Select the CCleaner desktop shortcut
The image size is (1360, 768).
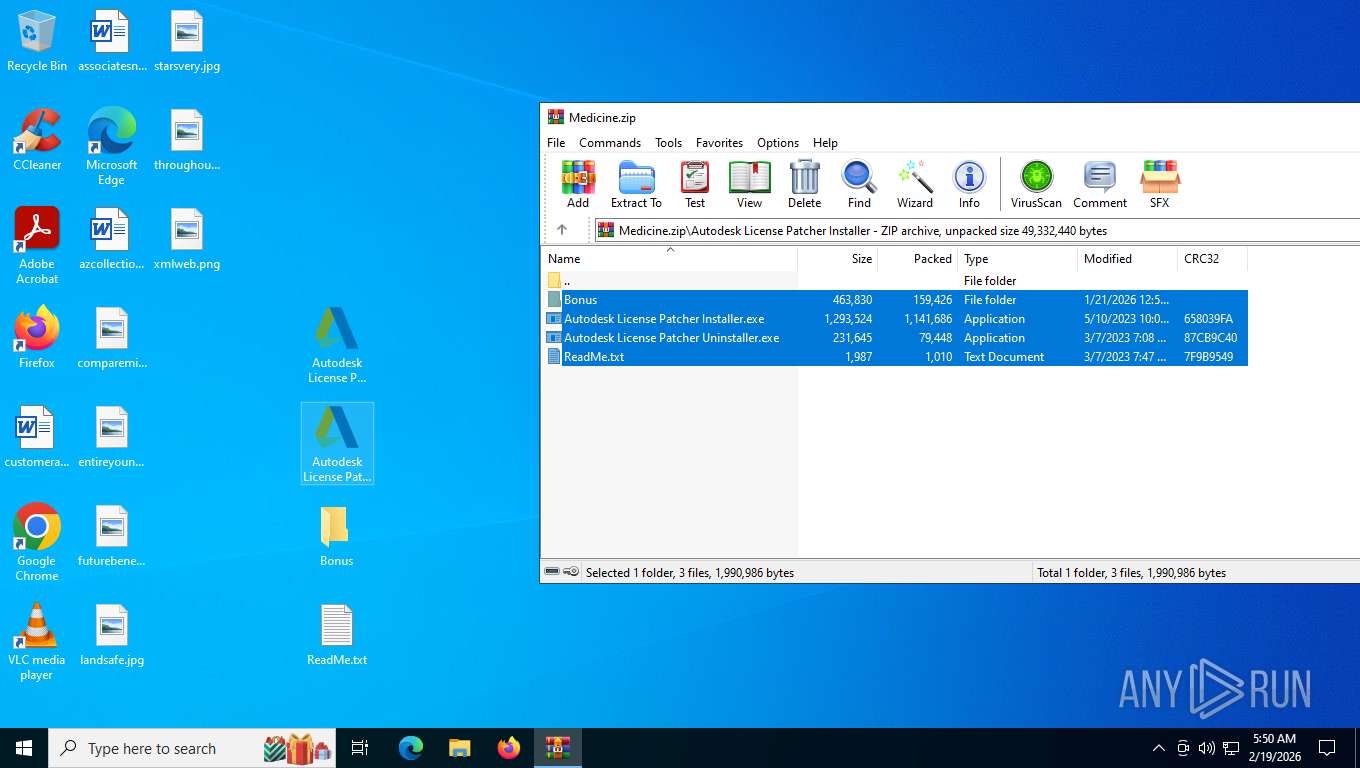tap(37, 140)
